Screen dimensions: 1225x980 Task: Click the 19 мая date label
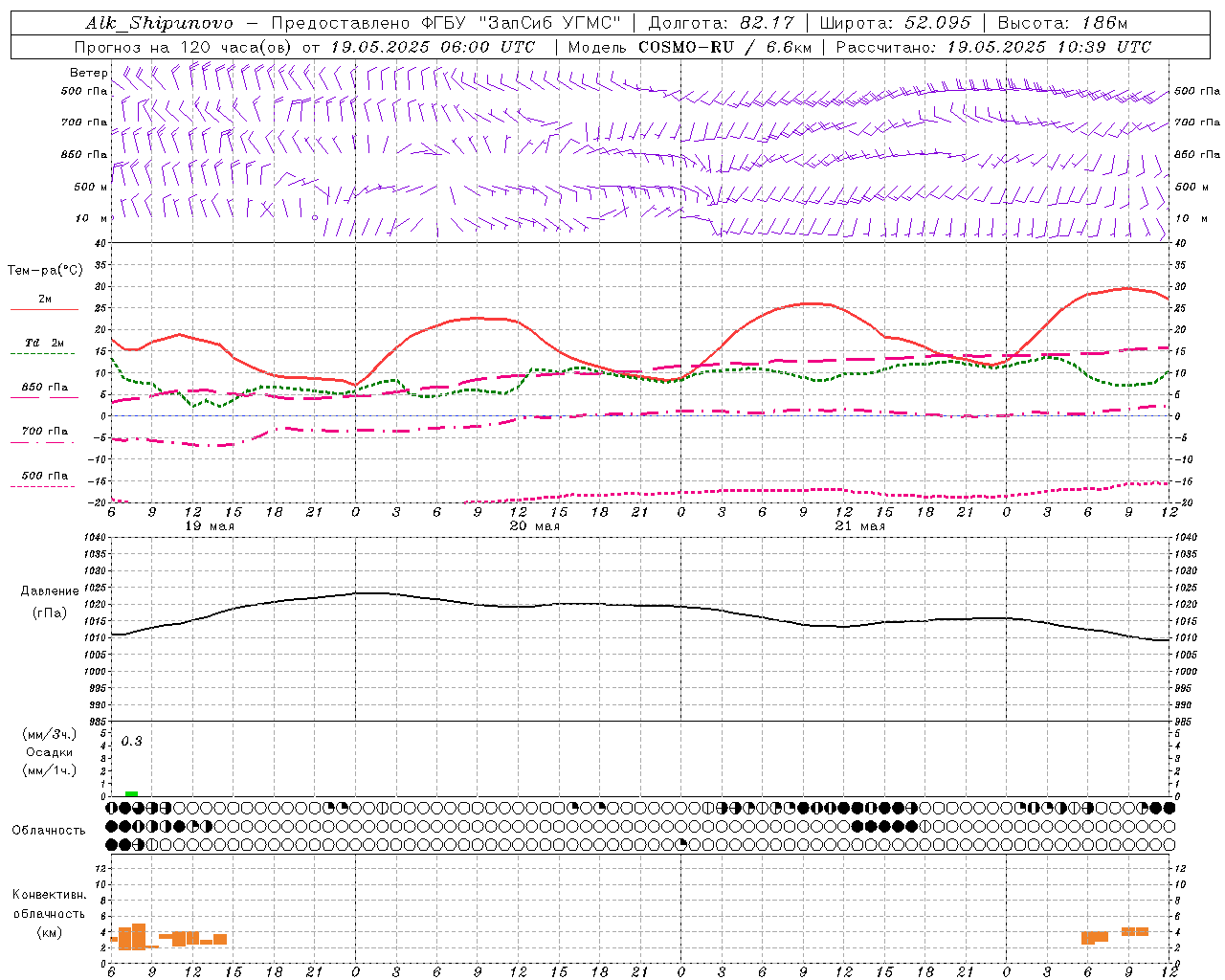[209, 525]
